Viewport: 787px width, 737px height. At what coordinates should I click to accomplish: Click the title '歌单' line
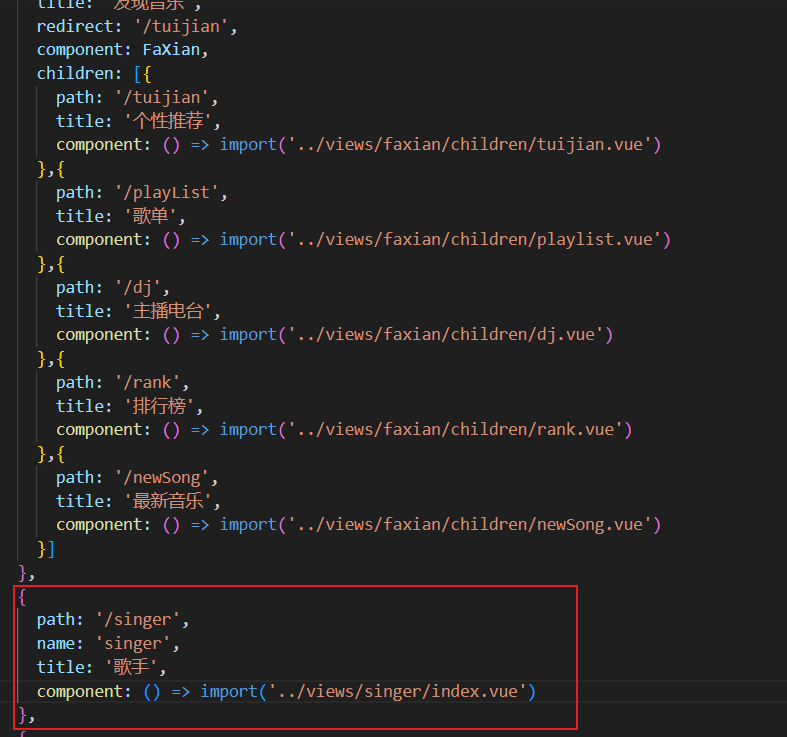click(121, 216)
